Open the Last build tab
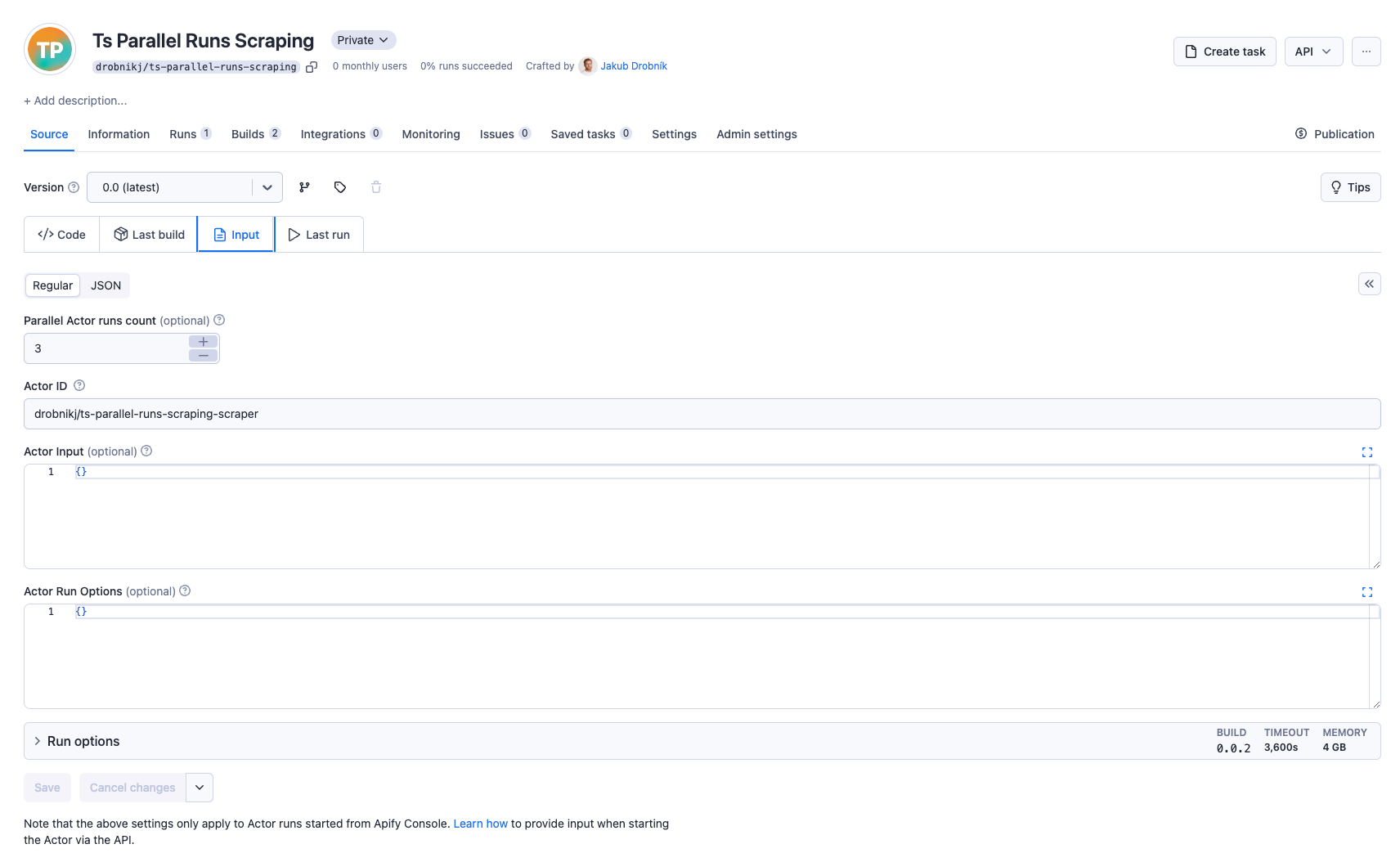Viewport: 1400px width, 862px height. 148,234
